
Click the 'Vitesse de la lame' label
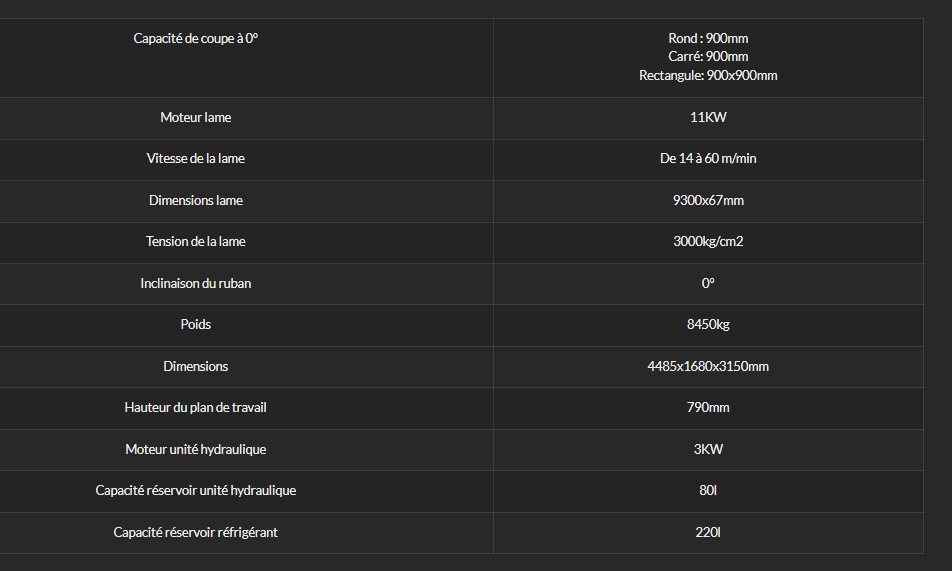(x=196, y=159)
